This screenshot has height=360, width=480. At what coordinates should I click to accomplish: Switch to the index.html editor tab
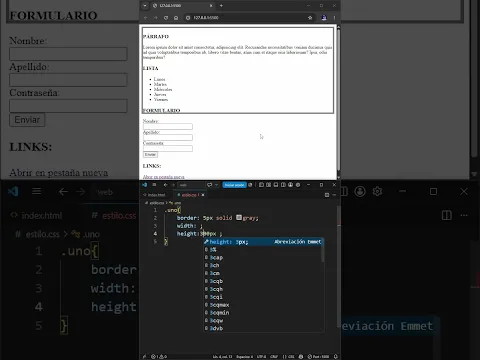(x=156, y=195)
